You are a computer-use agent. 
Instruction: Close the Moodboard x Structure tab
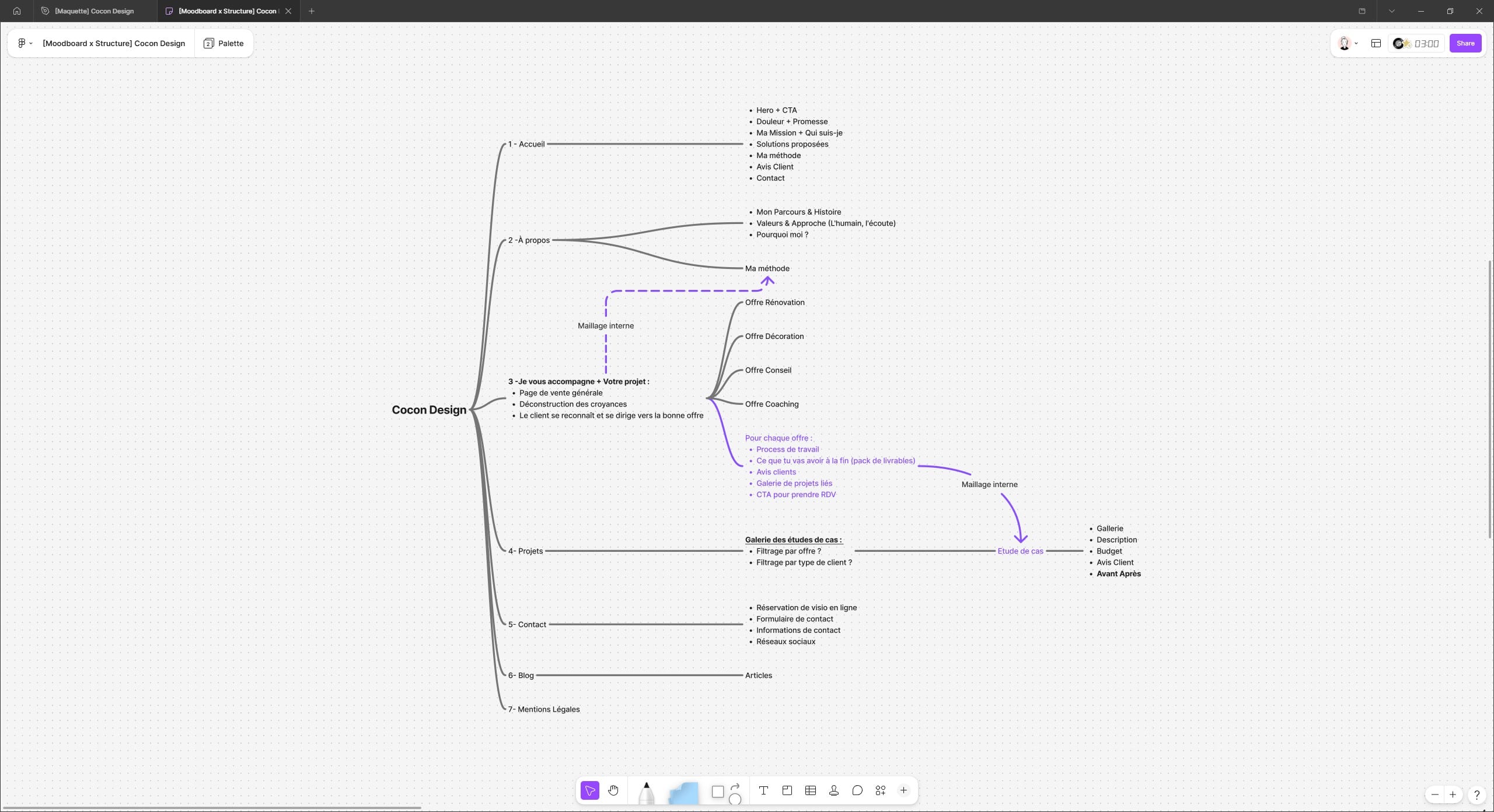pos(288,11)
